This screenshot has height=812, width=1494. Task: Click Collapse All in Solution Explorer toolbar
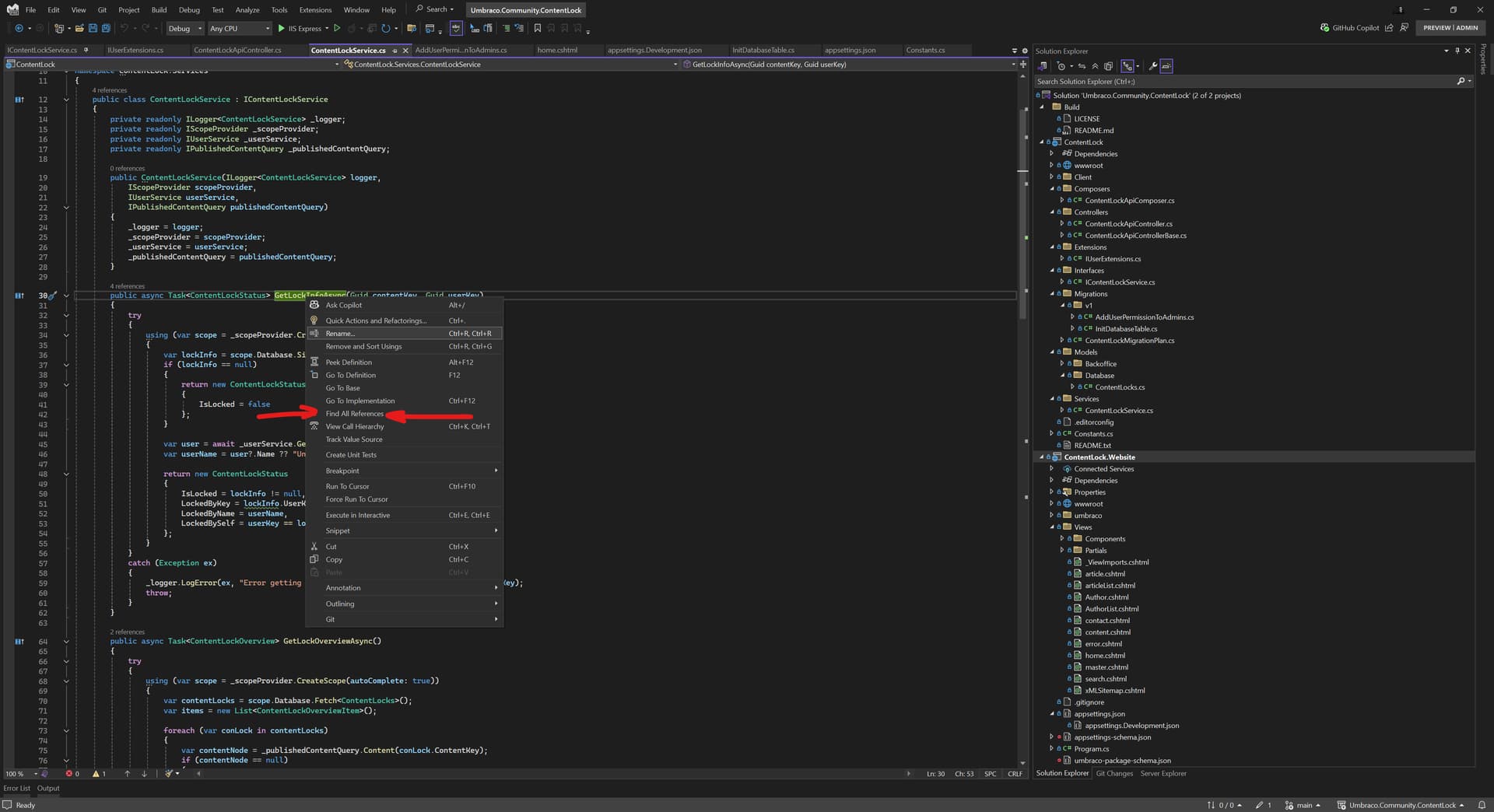pos(1095,66)
